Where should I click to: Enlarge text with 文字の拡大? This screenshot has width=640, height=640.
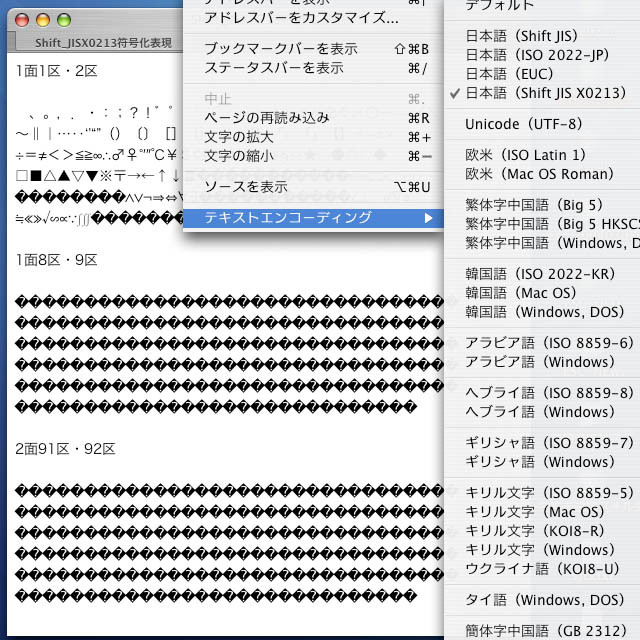(313, 137)
